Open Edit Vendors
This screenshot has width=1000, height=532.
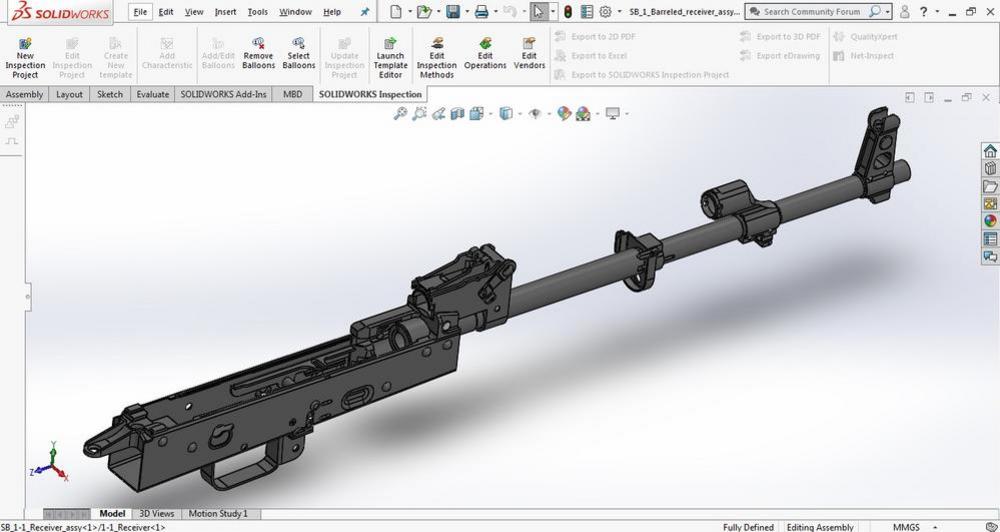click(529, 53)
